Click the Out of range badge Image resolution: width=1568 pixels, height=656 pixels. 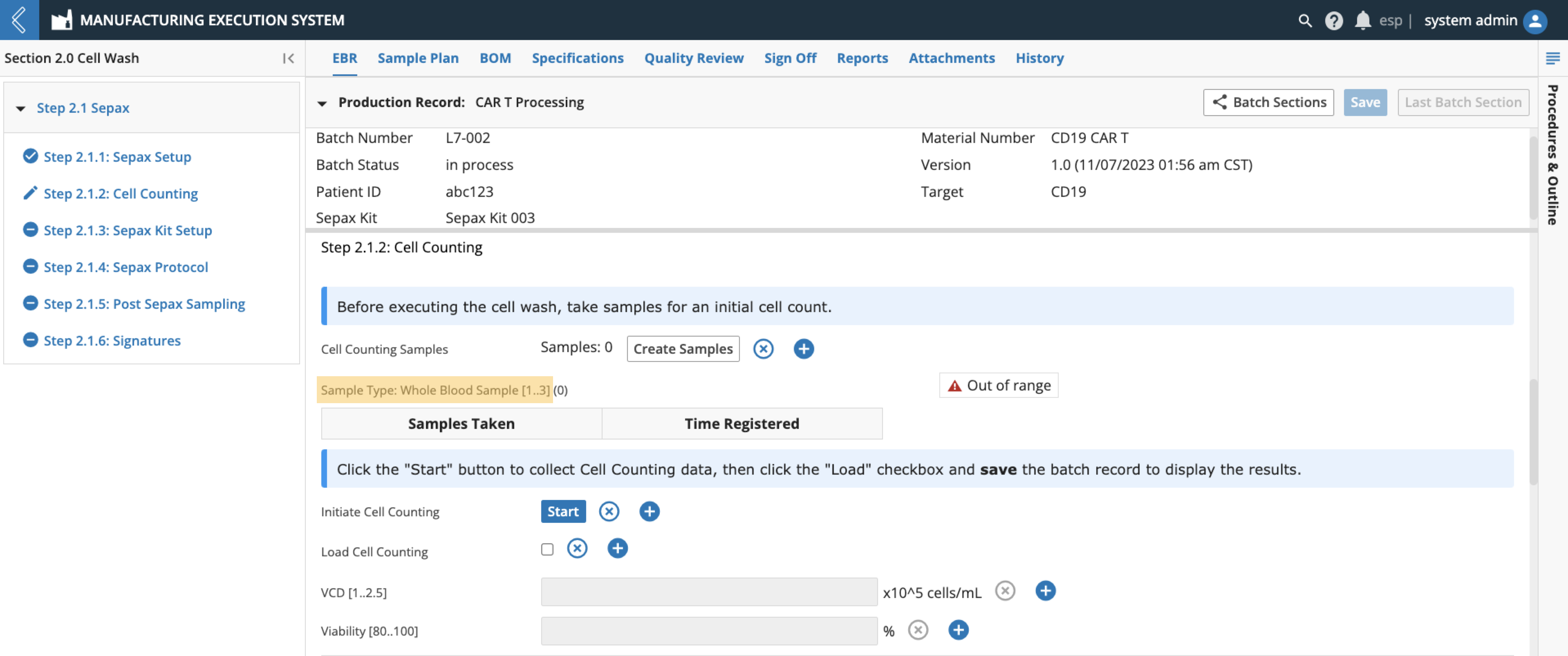pos(999,385)
